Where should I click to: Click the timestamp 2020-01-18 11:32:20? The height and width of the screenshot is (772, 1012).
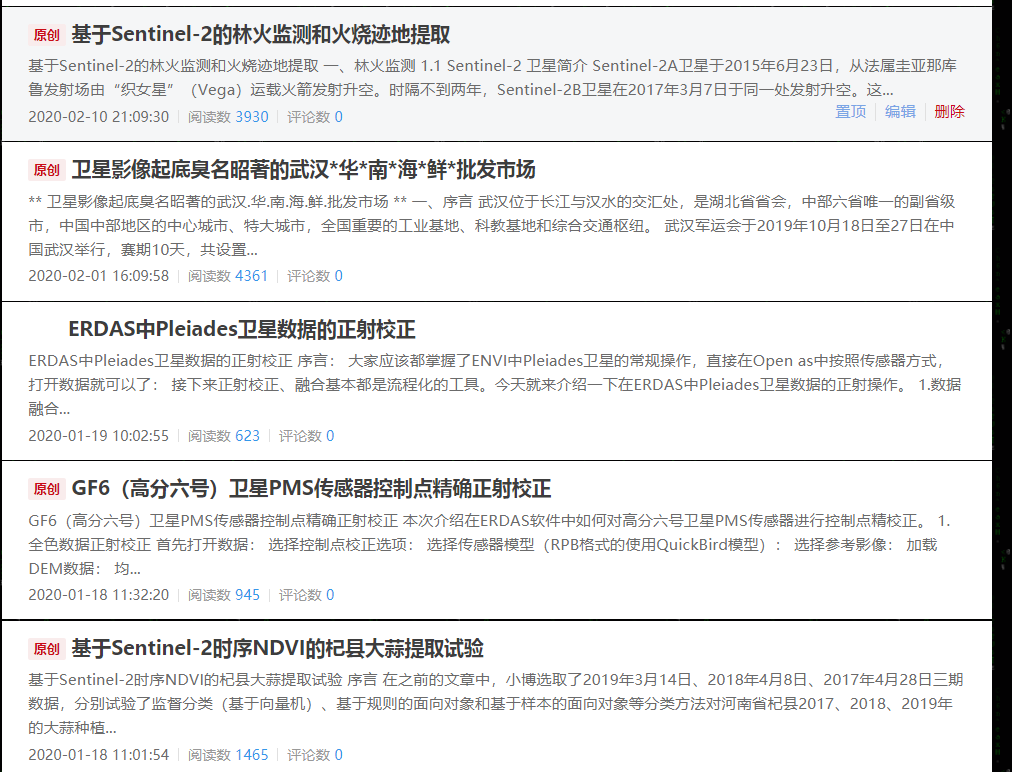[x=99, y=595]
